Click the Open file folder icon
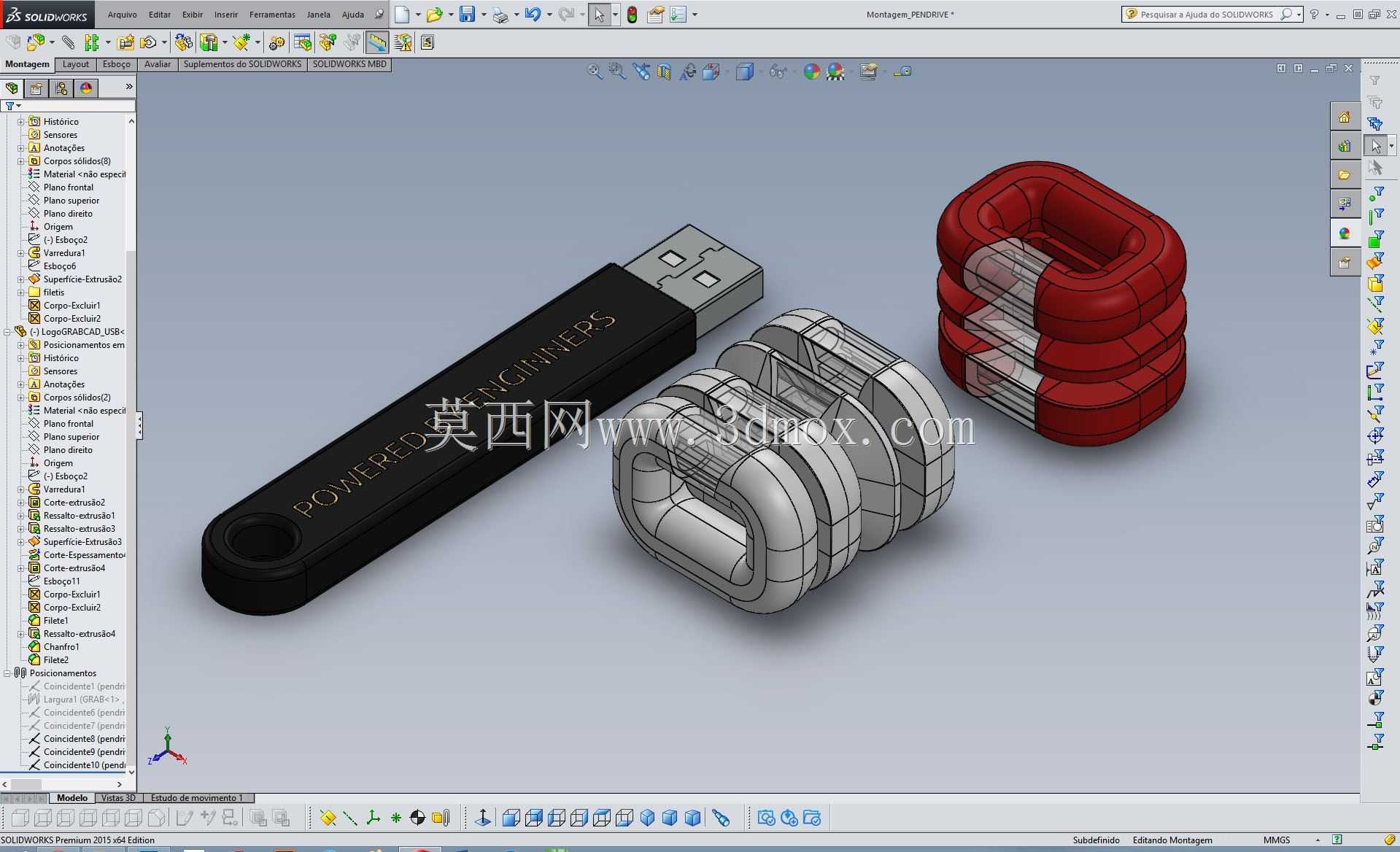The width and height of the screenshot is (1400, 852). coord(435,15)
